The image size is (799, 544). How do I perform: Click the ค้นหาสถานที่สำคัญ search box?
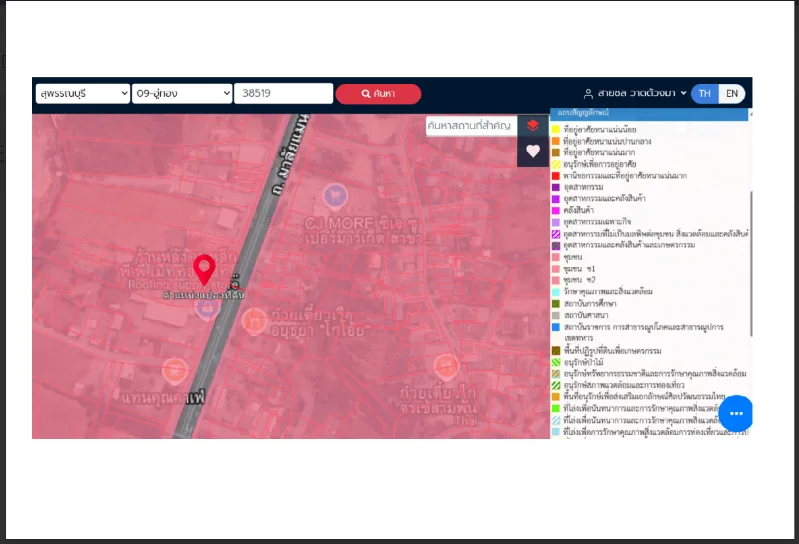pyautogui.click(x=471, y=125)
